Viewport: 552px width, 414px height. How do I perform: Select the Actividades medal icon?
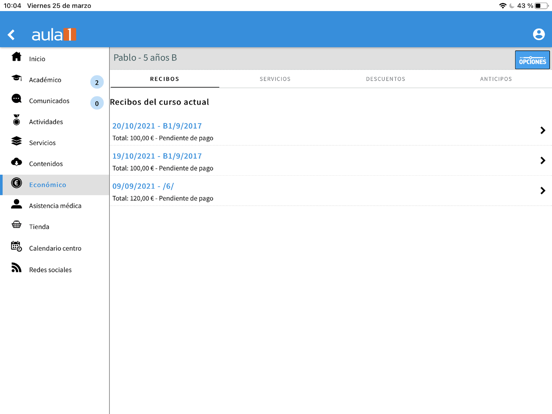[16, 120]
